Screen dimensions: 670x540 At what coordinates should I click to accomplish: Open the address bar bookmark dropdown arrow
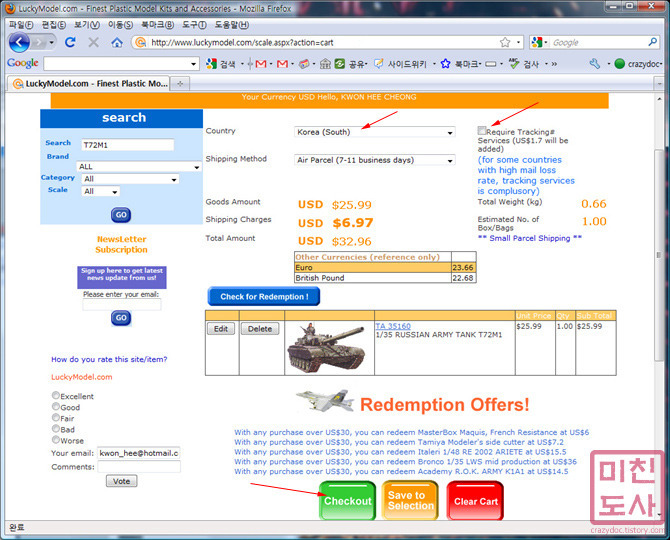pos(518,42)
